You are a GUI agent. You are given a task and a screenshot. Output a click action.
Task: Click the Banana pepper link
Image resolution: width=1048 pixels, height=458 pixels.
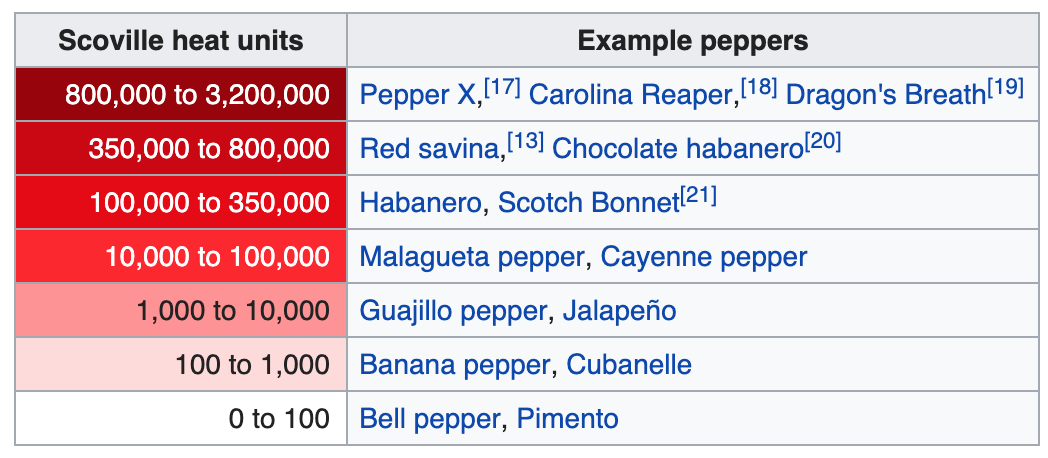[454, 365]
